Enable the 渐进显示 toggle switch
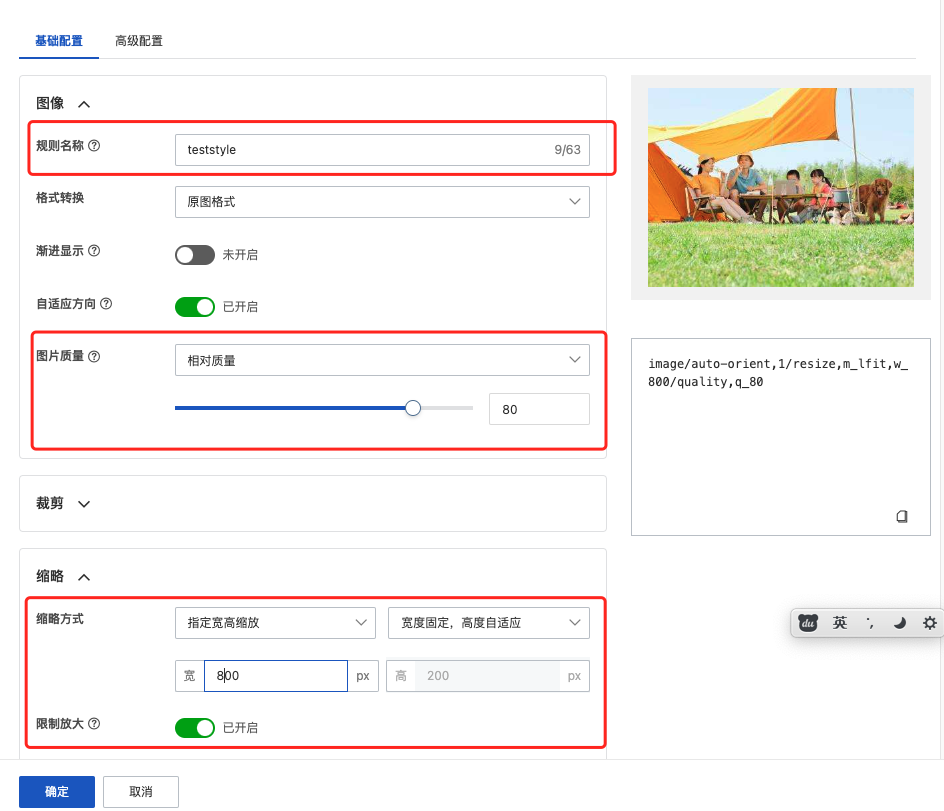 pyautogui.click(x=195, y=255)
